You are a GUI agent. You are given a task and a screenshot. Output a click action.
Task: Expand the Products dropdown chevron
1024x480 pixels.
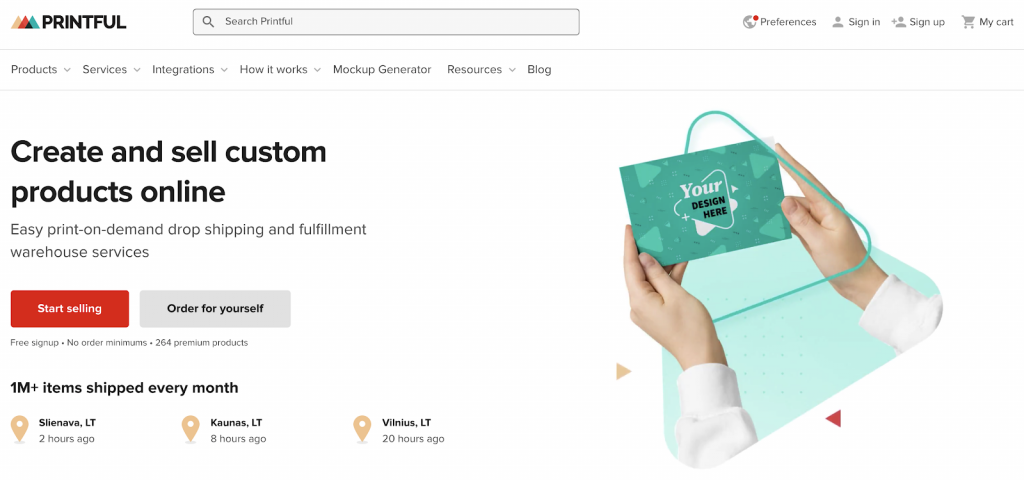pos(67,70)
